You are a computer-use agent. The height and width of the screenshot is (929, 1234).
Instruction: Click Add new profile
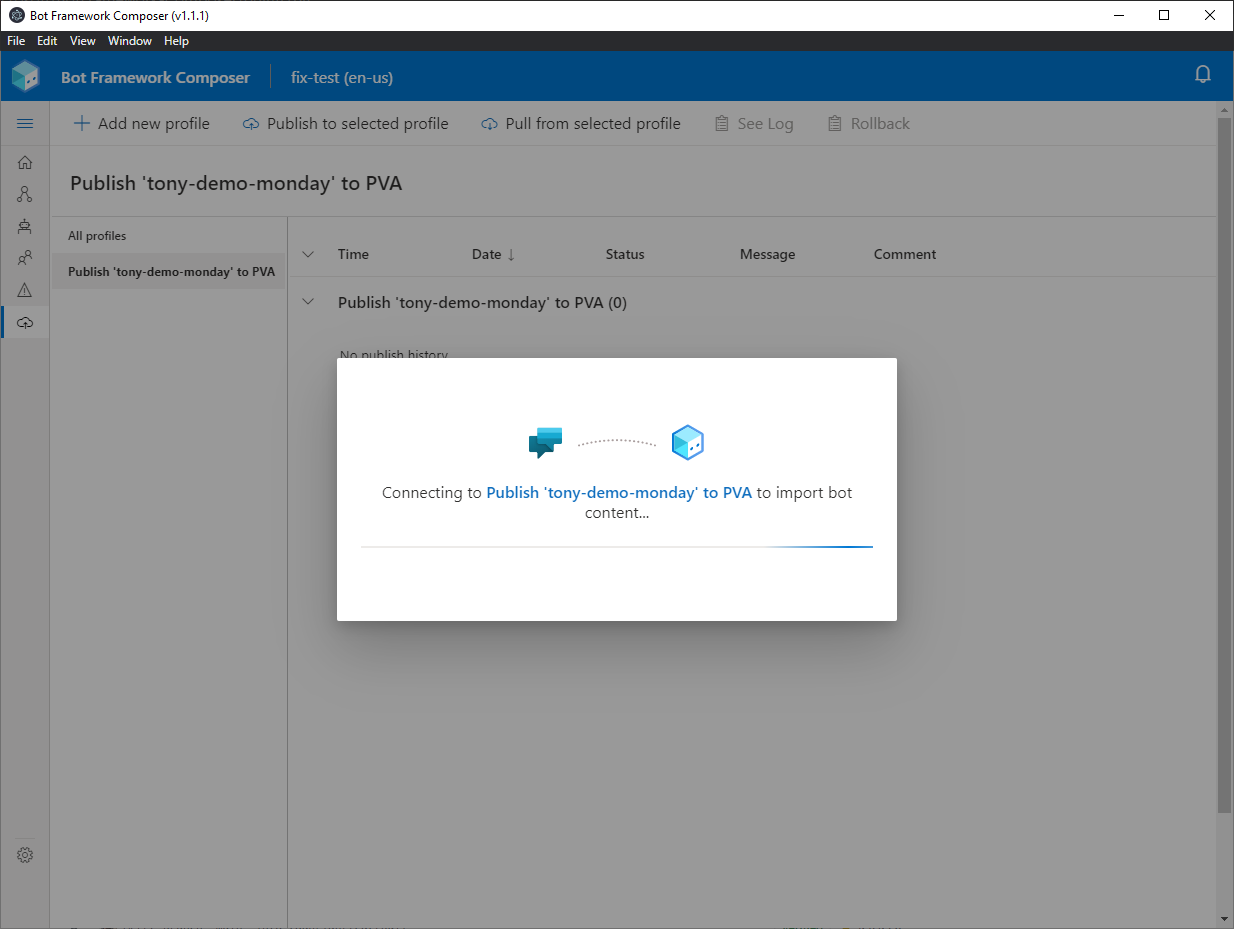(x=142, y=124)
